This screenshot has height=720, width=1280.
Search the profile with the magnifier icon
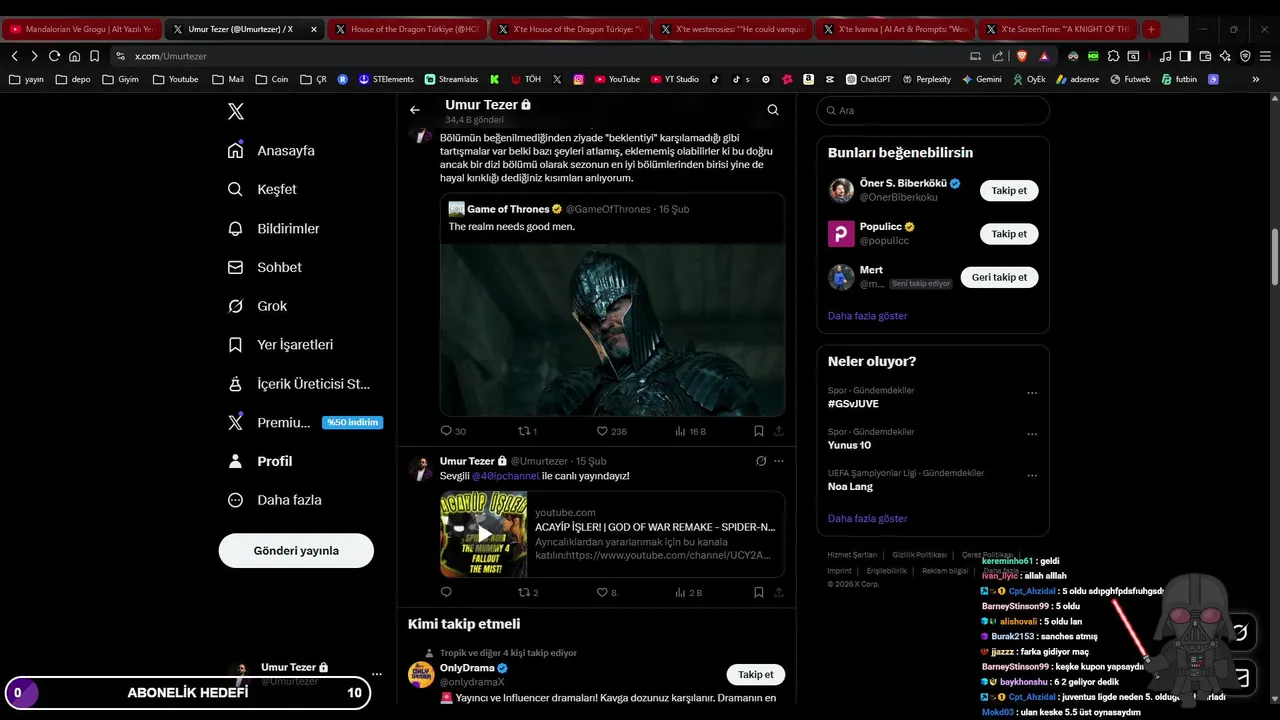773,110
